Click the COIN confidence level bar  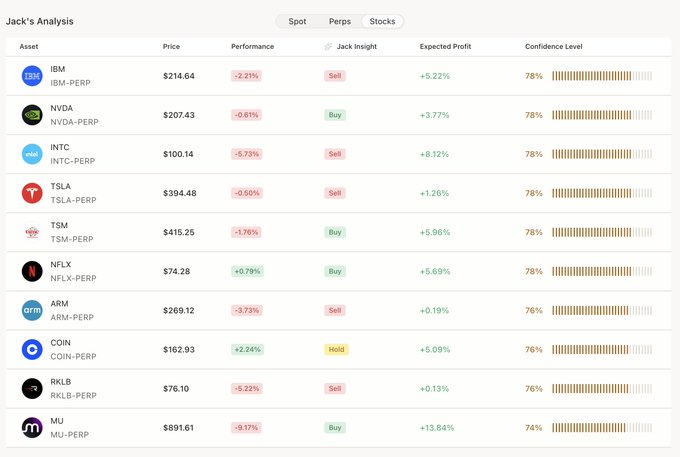pos(602,349)
